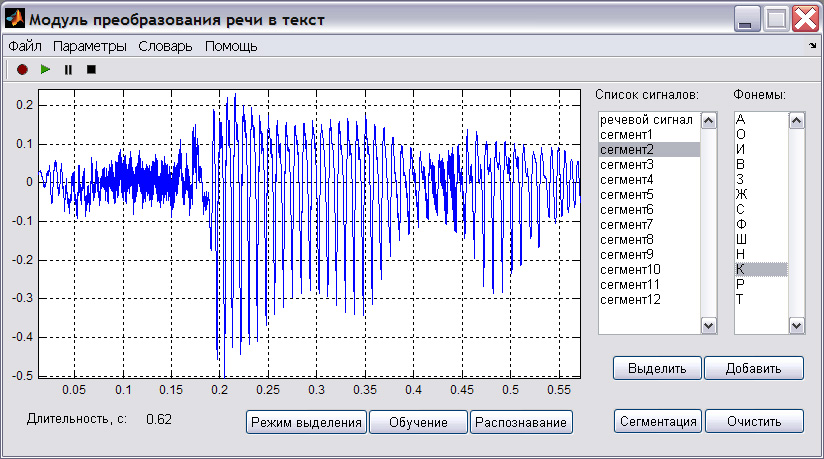Click down arrow of Фонемы list scrollbar

tap(796, 325)
